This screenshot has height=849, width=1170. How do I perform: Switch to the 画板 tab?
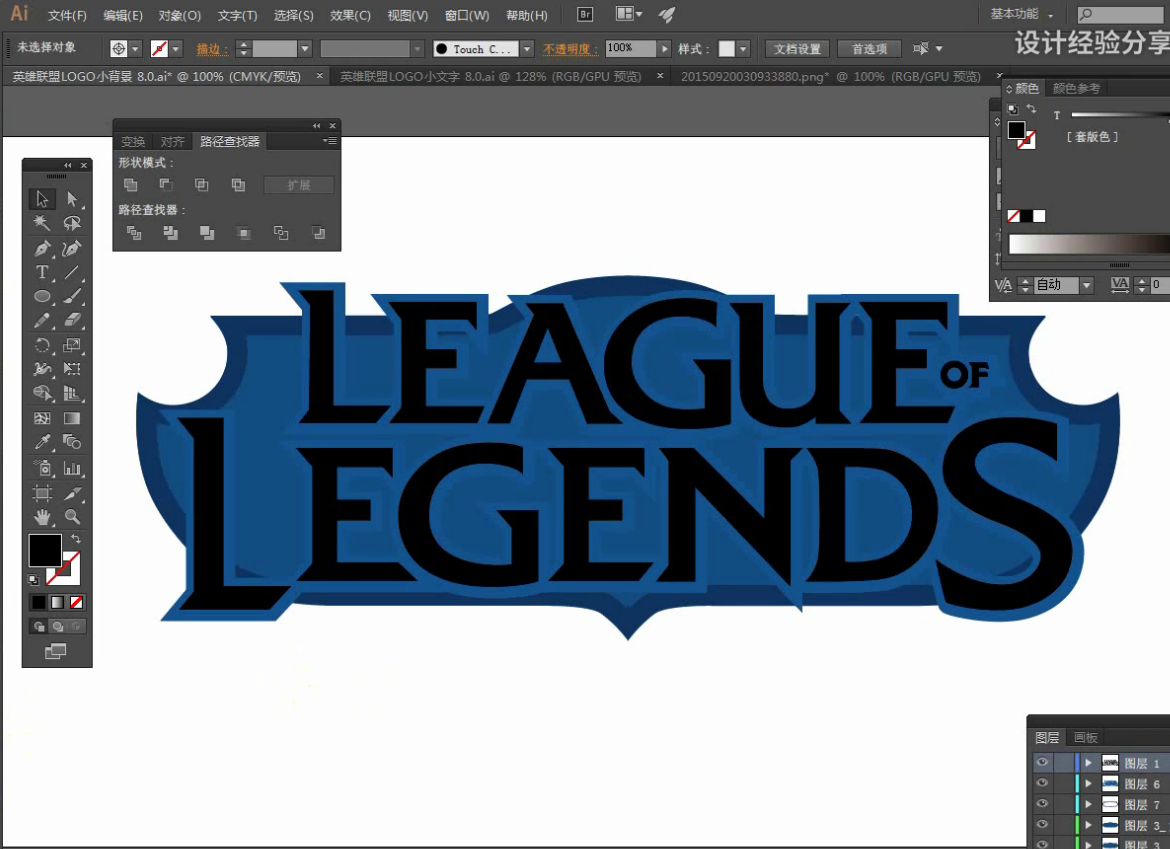tap(1085, 737)
